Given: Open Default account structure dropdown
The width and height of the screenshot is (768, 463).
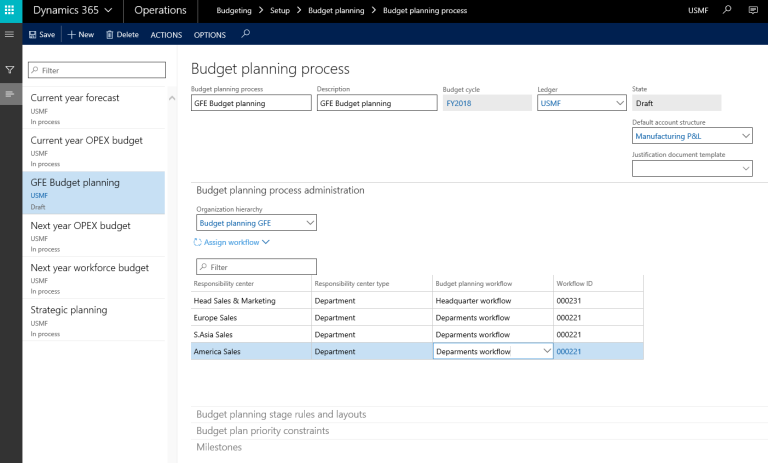Looking at the screenshot, I should pos(744,136).
